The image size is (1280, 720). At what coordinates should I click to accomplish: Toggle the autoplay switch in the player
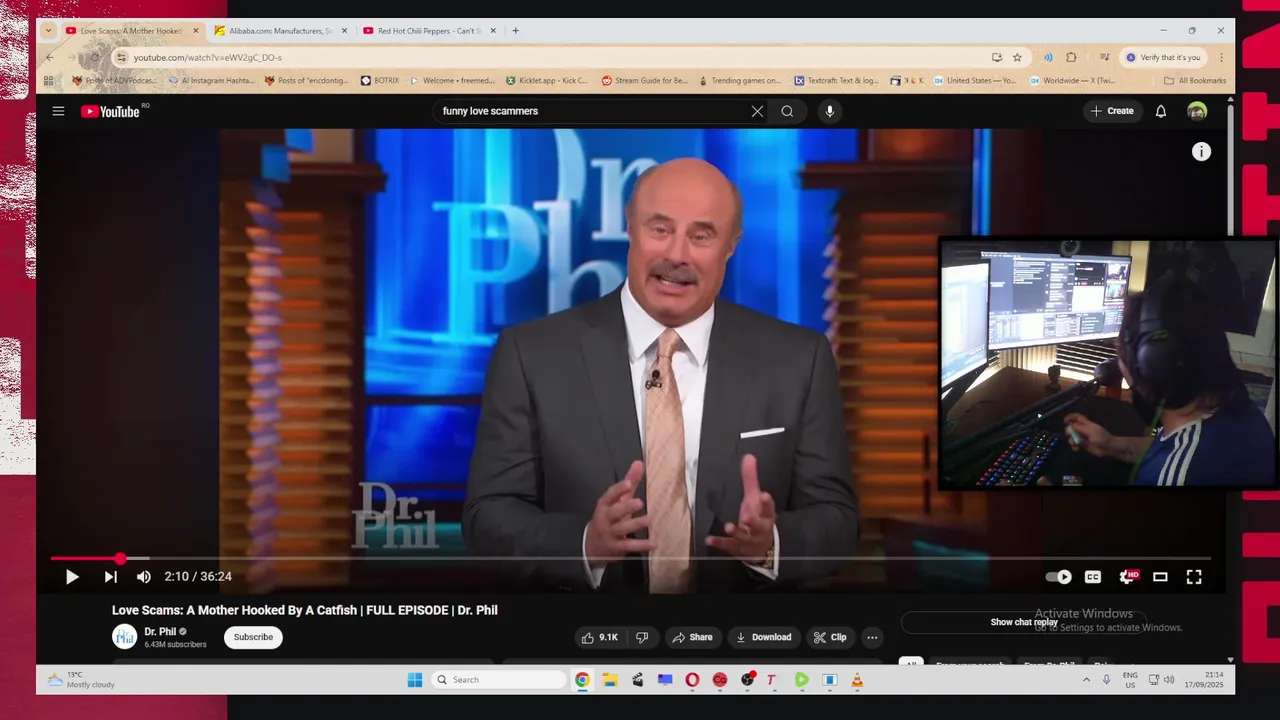click(x=1058, y=577)
